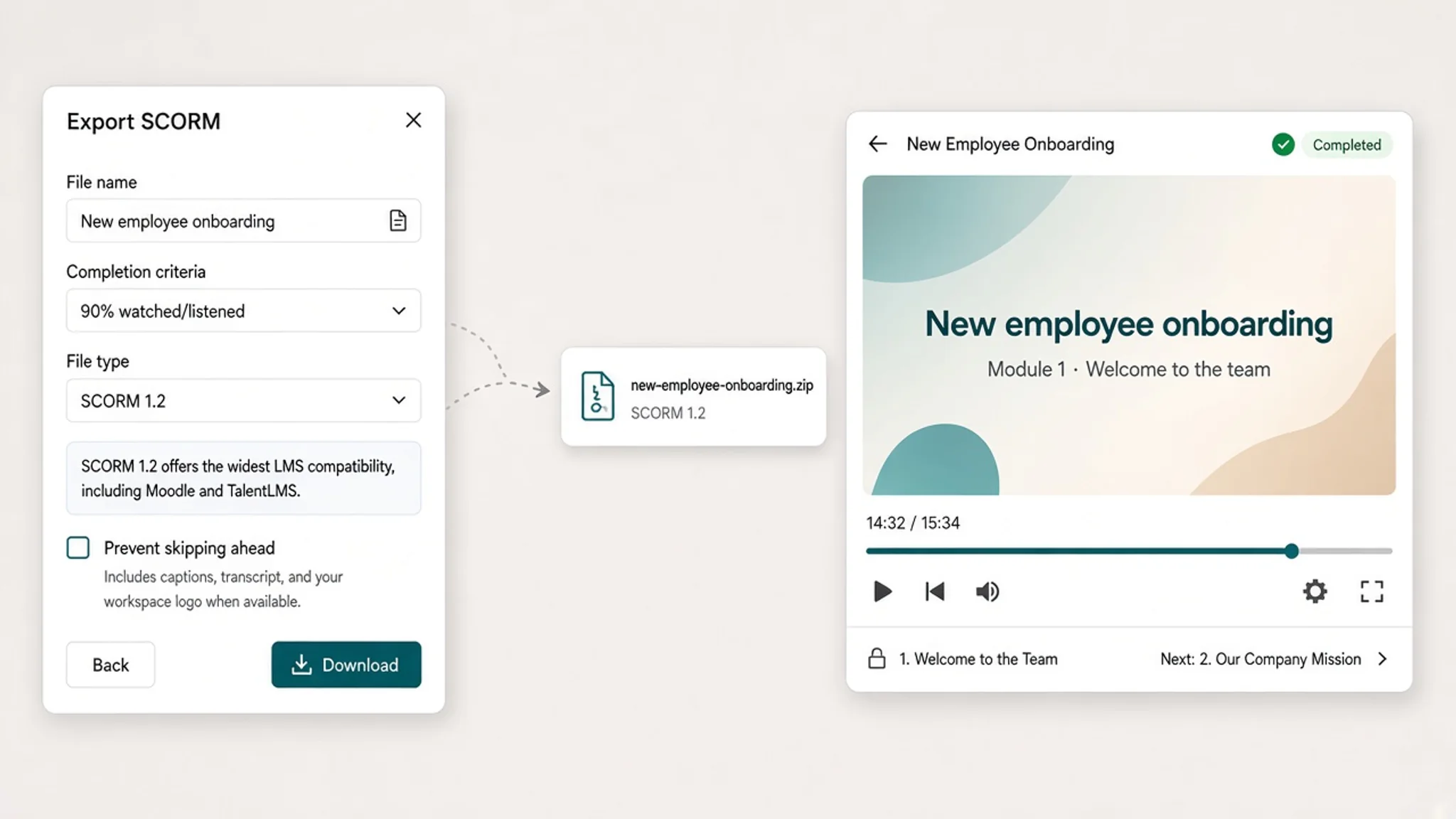Open the File type SCORM 1.2 dropdown
This screenshot has width=1456, height=819.
coord(243,400)
